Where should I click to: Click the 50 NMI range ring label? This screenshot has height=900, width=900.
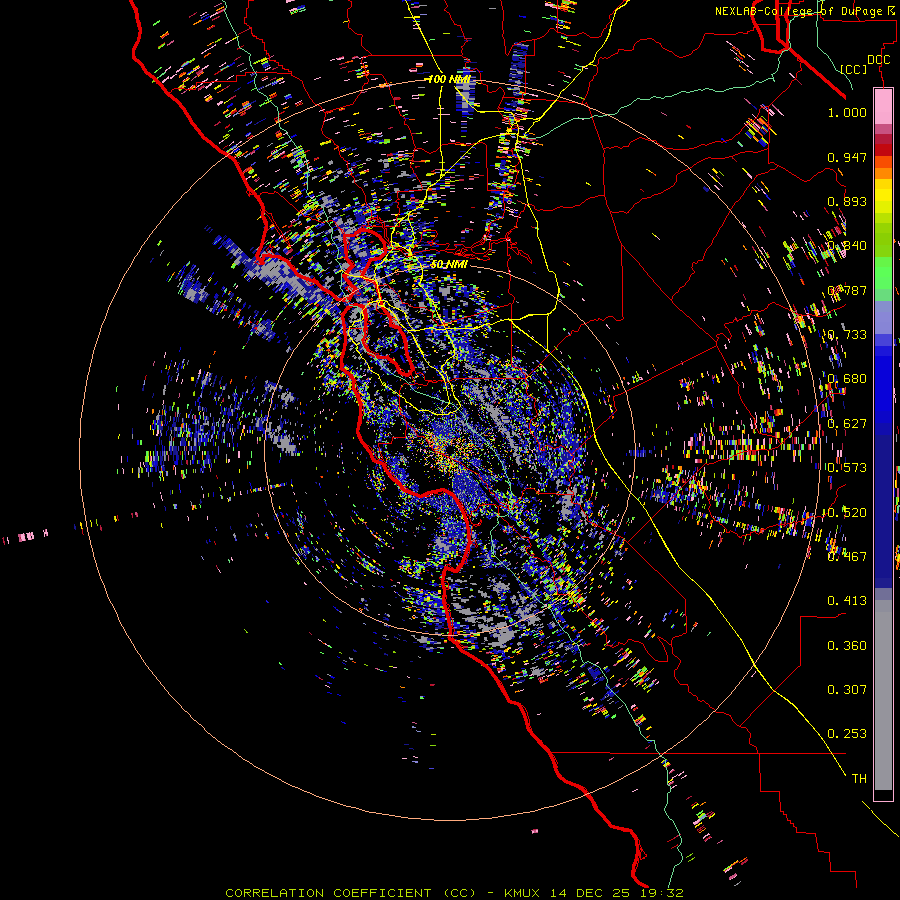pos(449,264)
